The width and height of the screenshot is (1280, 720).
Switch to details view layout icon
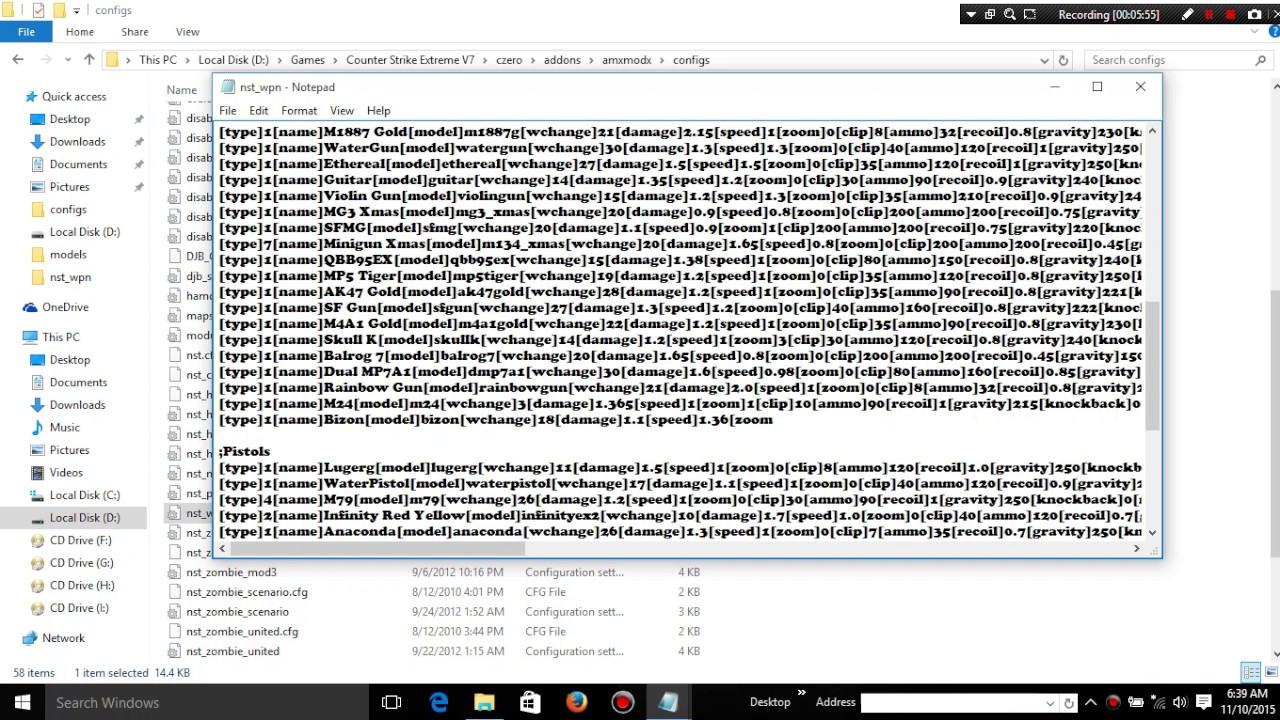1251,673
